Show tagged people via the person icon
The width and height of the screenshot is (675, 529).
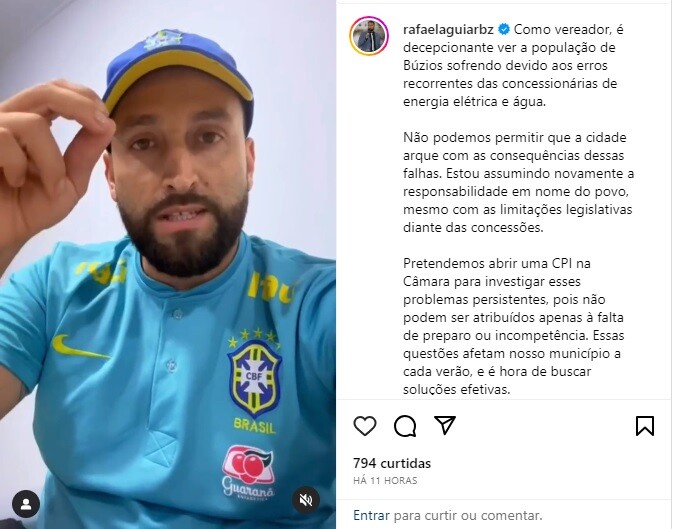26,504
